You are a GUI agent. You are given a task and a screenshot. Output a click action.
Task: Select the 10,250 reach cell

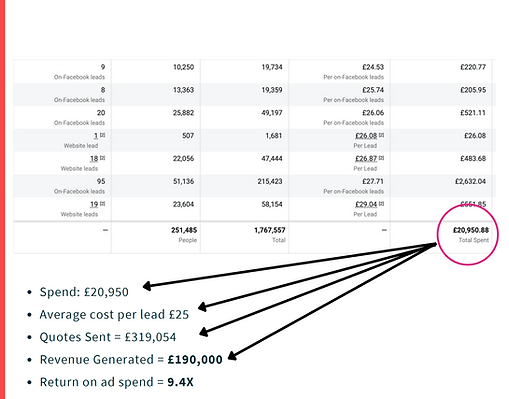point(183,67)
